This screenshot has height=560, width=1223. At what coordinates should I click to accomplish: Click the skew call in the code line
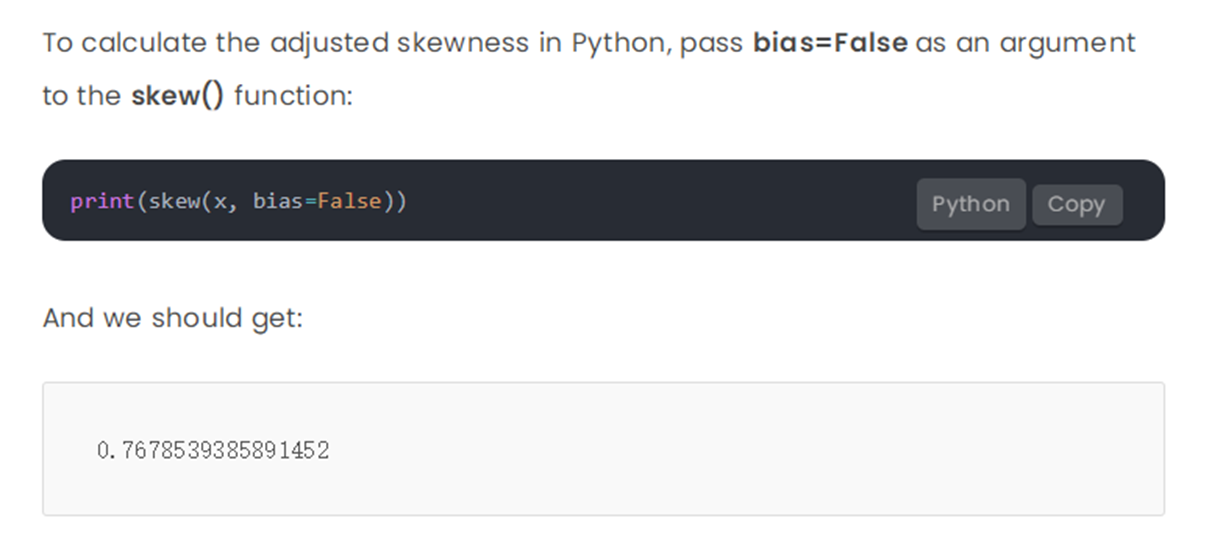pos(174,201)
